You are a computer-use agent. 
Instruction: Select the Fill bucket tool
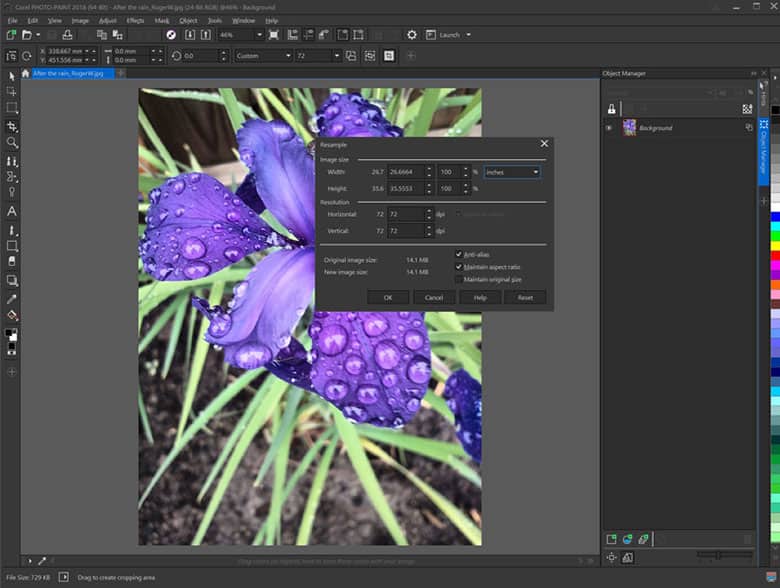click(12, 315)
